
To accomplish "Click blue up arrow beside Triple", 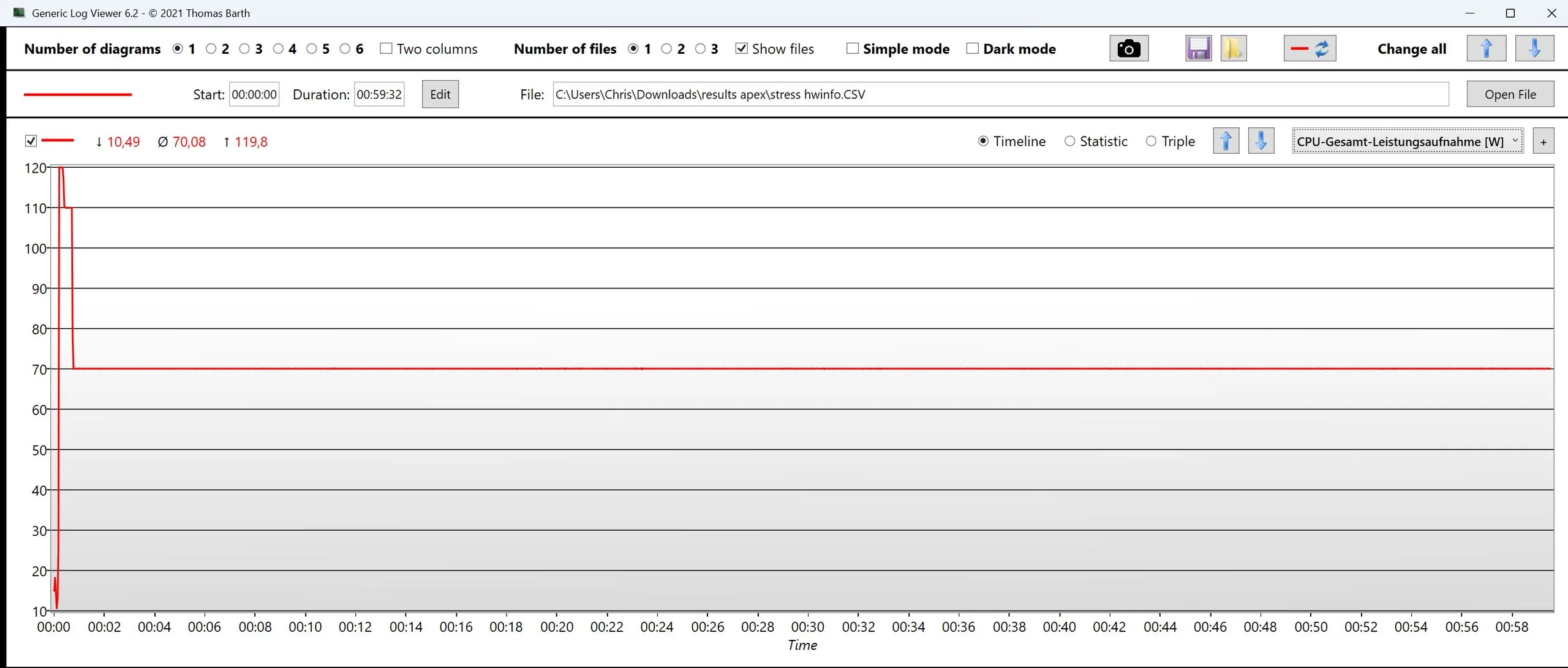I will (x=1226, y=141).
